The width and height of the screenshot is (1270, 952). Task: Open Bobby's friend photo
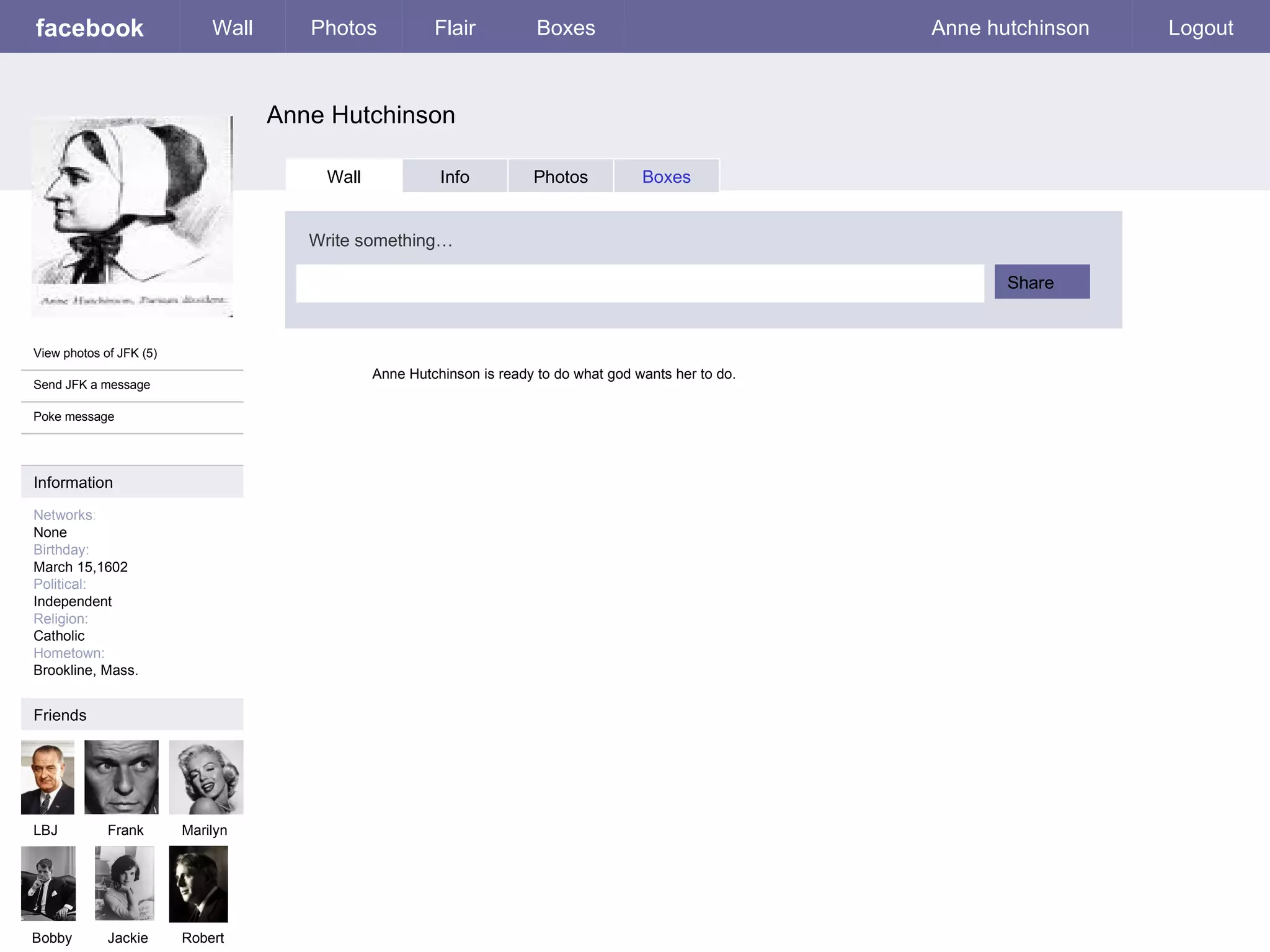[x=48, y=883]
